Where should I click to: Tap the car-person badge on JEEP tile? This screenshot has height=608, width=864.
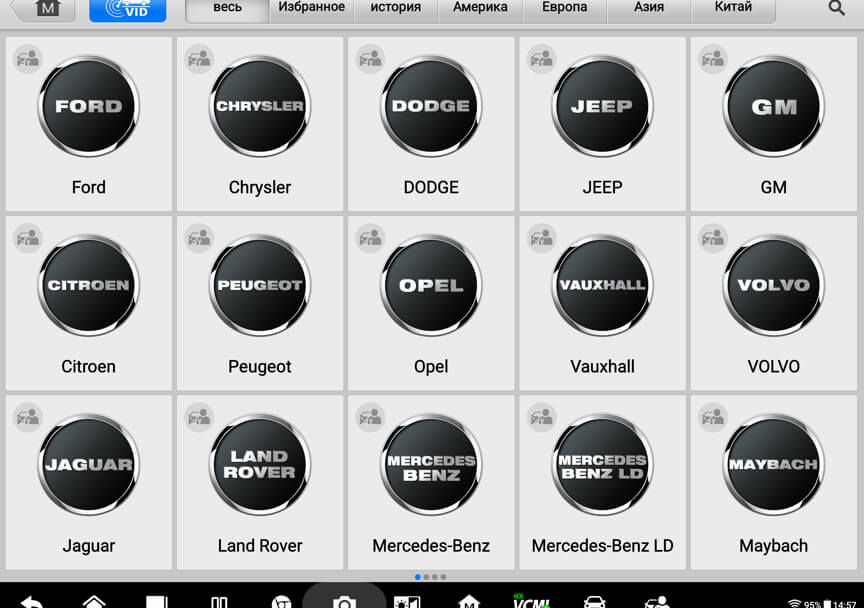[x=542, y=58]
